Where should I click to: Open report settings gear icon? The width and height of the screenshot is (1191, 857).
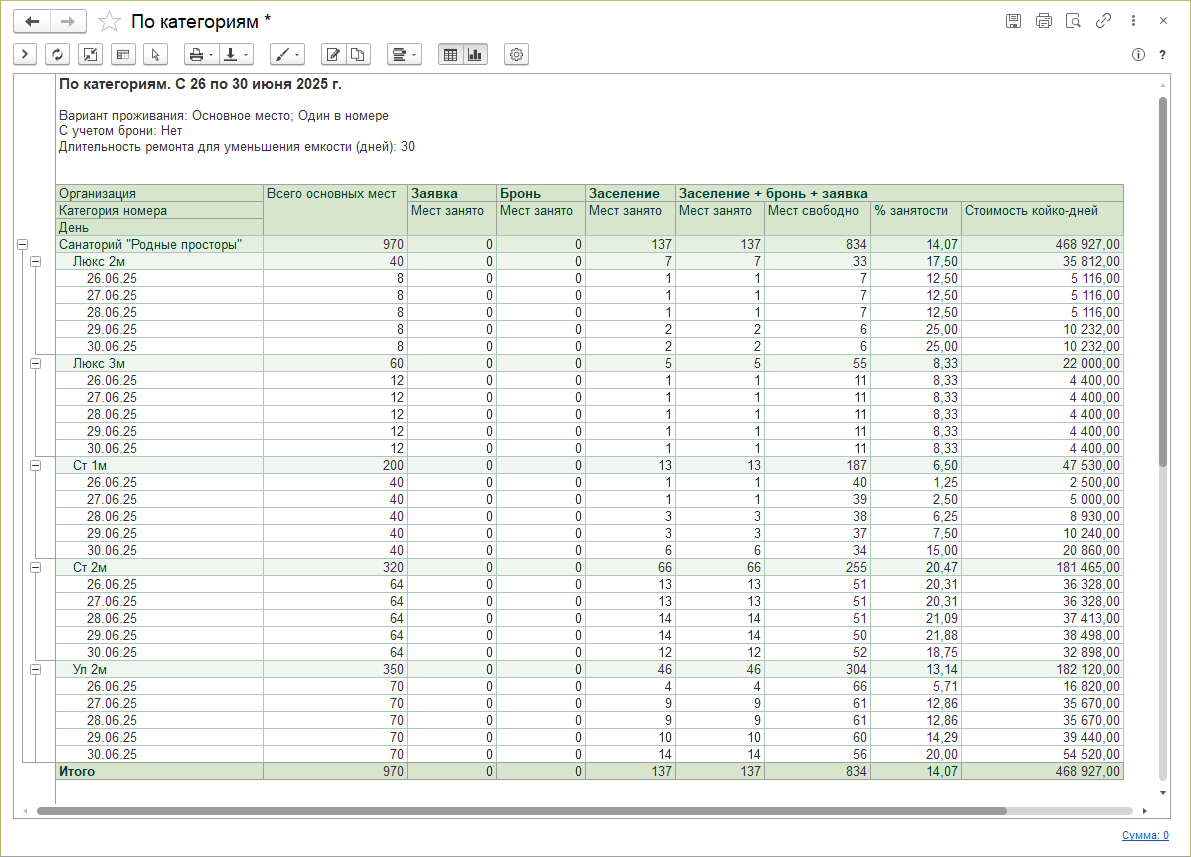pyautogui.click(x=517, y=54)
